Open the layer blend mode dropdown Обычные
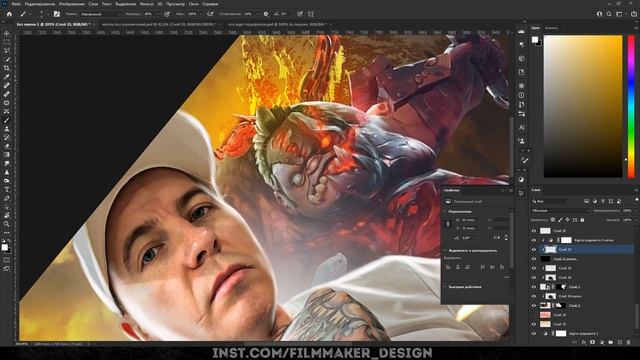Screen dimensions: 640x360 pyautogui.click(x=560, y=211)
